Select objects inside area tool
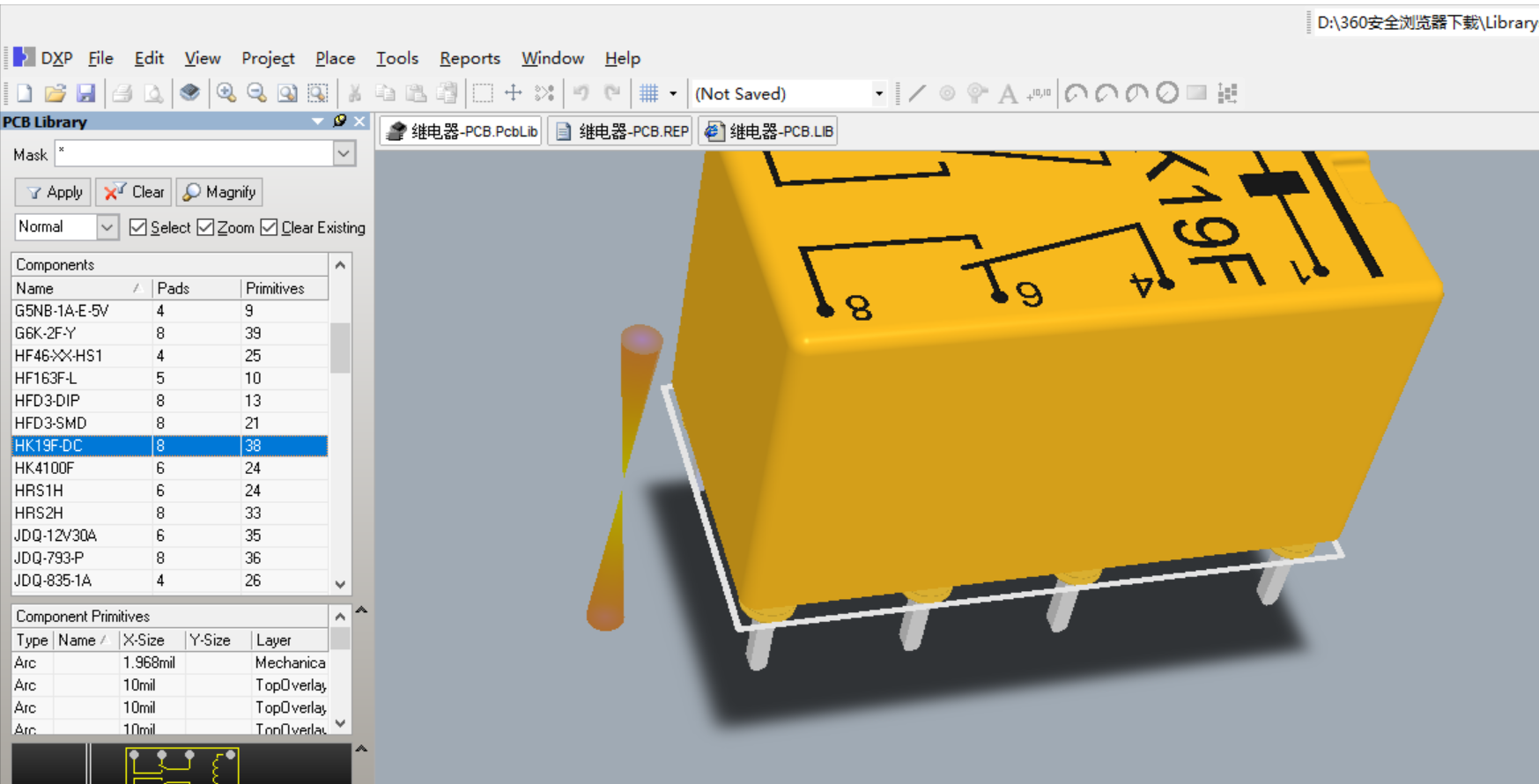This screenshot has width=1539, height=784. (483, 93)
